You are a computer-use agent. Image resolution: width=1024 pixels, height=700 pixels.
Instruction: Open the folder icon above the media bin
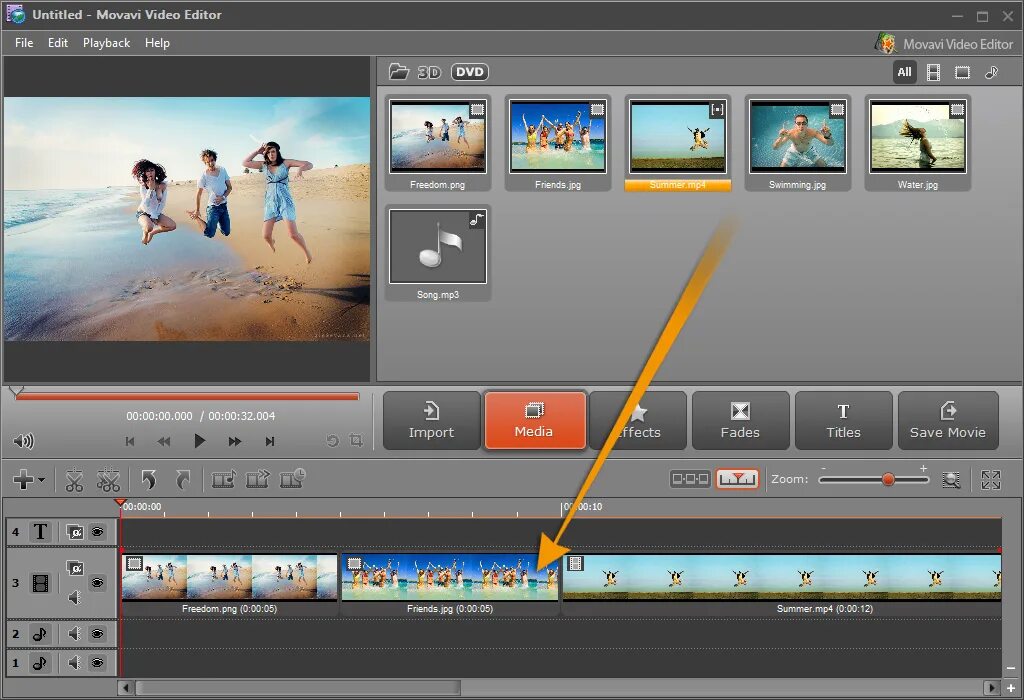398,72
